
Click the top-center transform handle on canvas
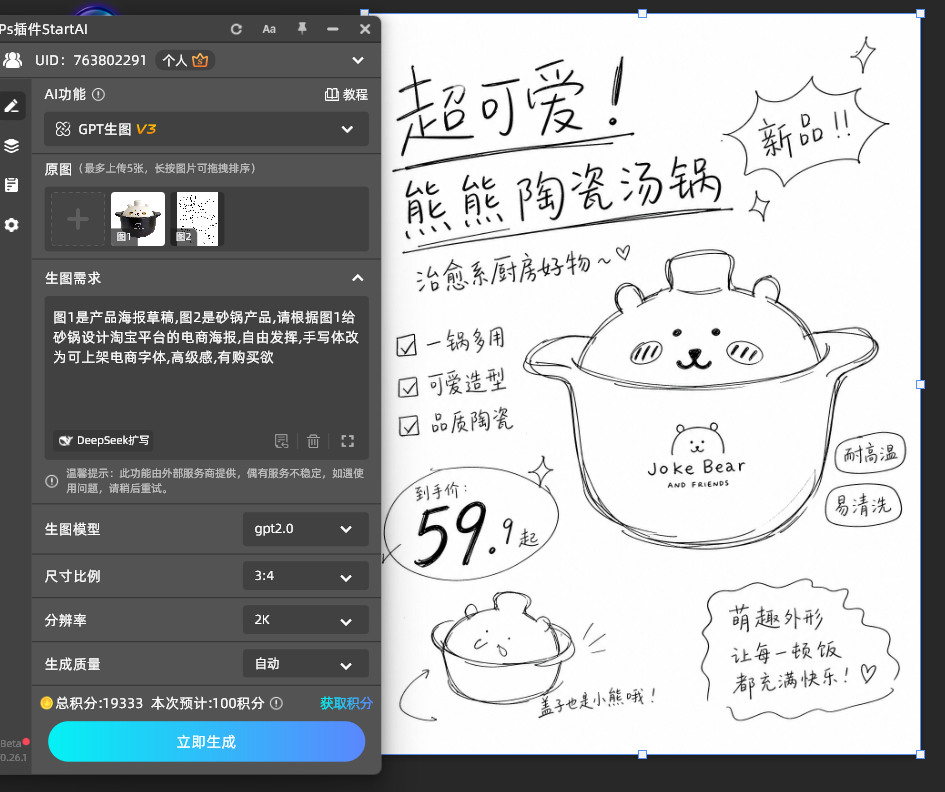[x=642, y=13]
